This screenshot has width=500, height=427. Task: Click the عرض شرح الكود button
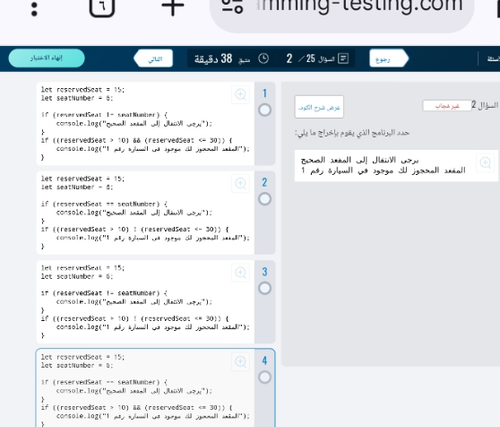(319, 107)
